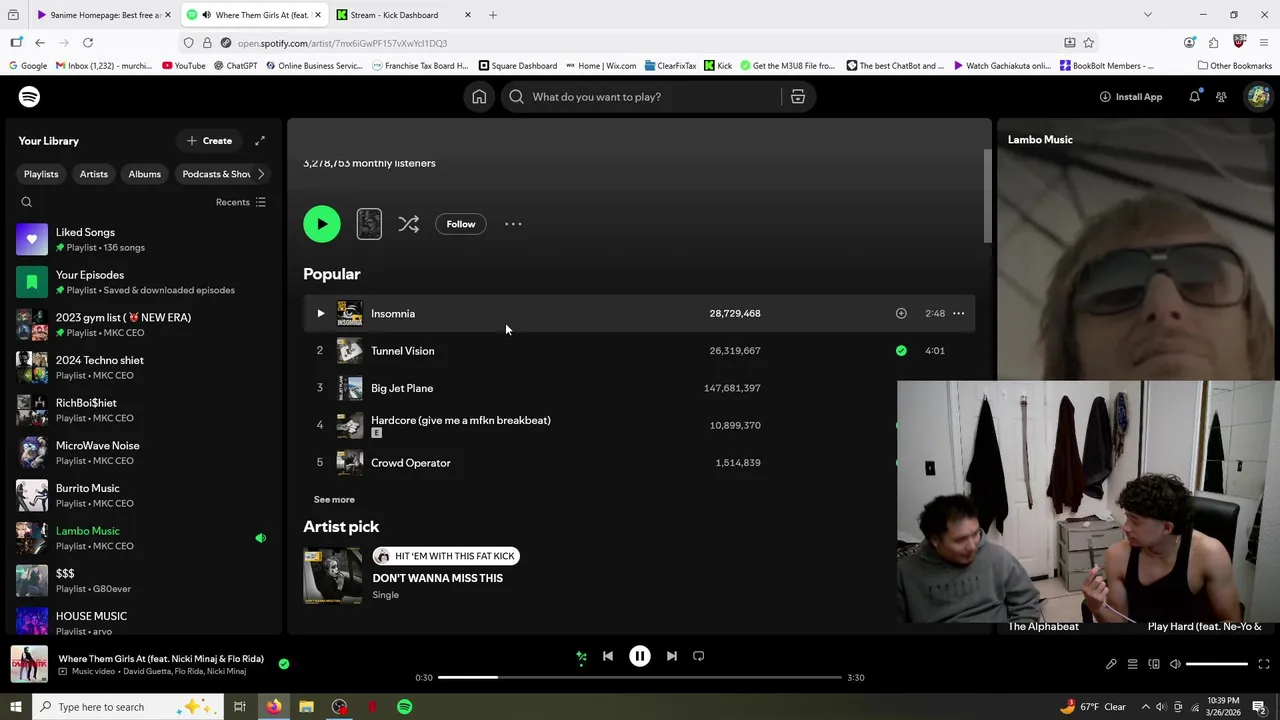Viewport: 1280px width, 720px height.
Task: Open the Recents sort dropdown
Action: coord(241,202)
